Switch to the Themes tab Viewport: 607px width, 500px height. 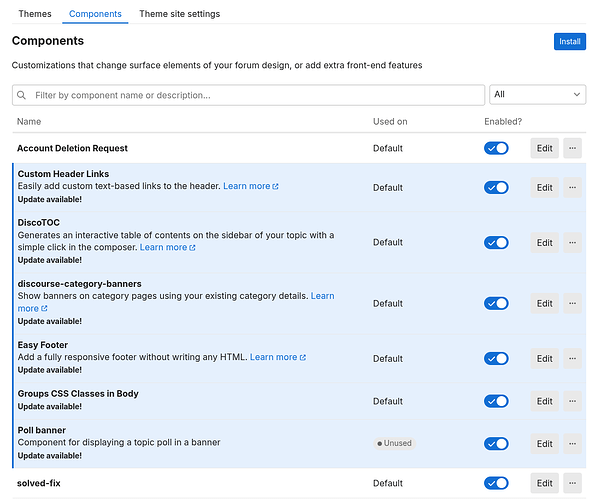pos(35,14)
